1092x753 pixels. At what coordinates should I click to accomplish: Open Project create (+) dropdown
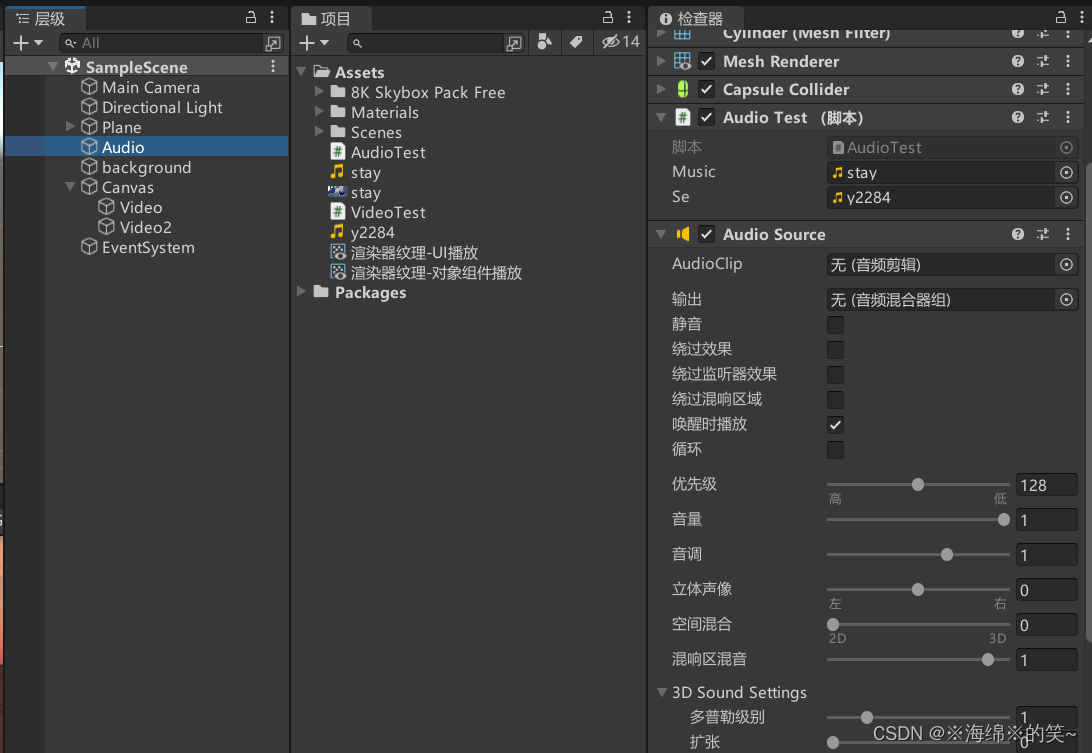(313, 43)
